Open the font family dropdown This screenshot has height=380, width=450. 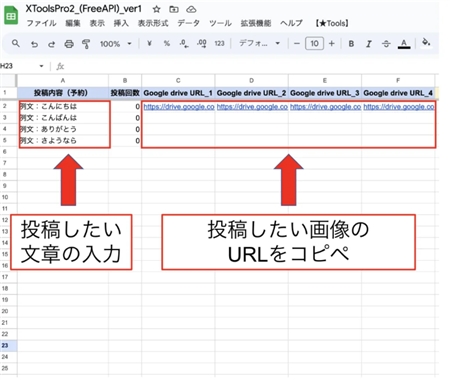(259, 43)
